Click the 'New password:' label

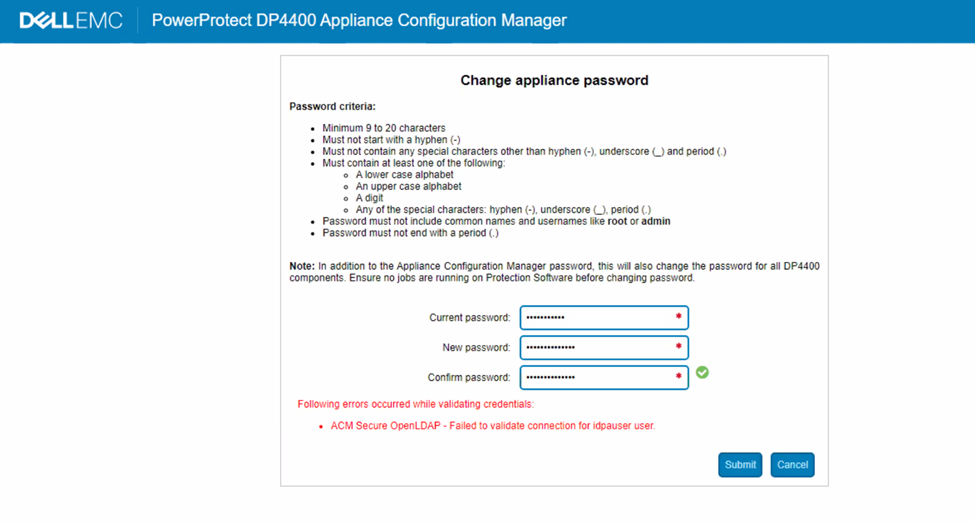476,348
